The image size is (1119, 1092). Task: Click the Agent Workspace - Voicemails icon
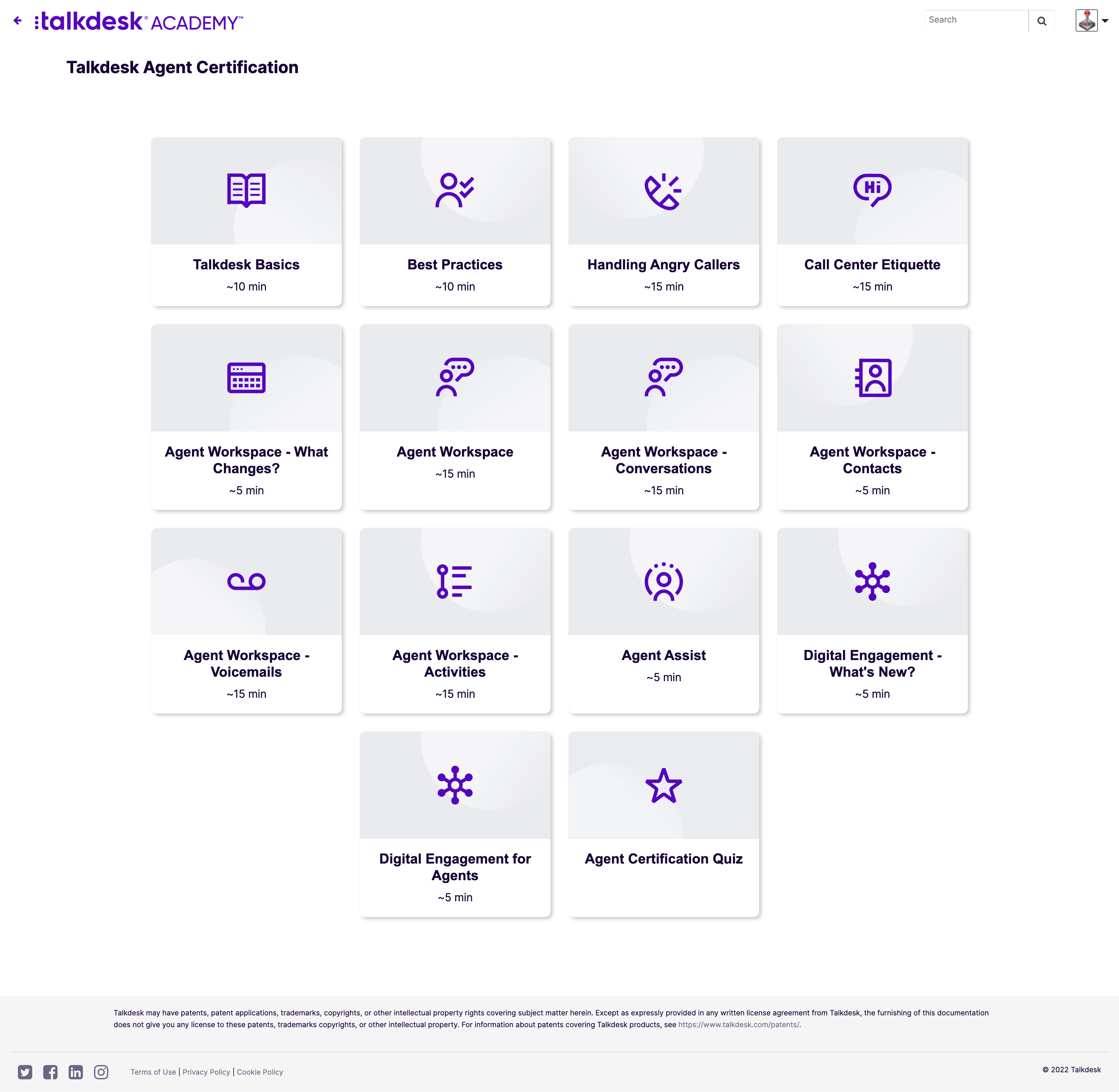click(x=246, y=581)
